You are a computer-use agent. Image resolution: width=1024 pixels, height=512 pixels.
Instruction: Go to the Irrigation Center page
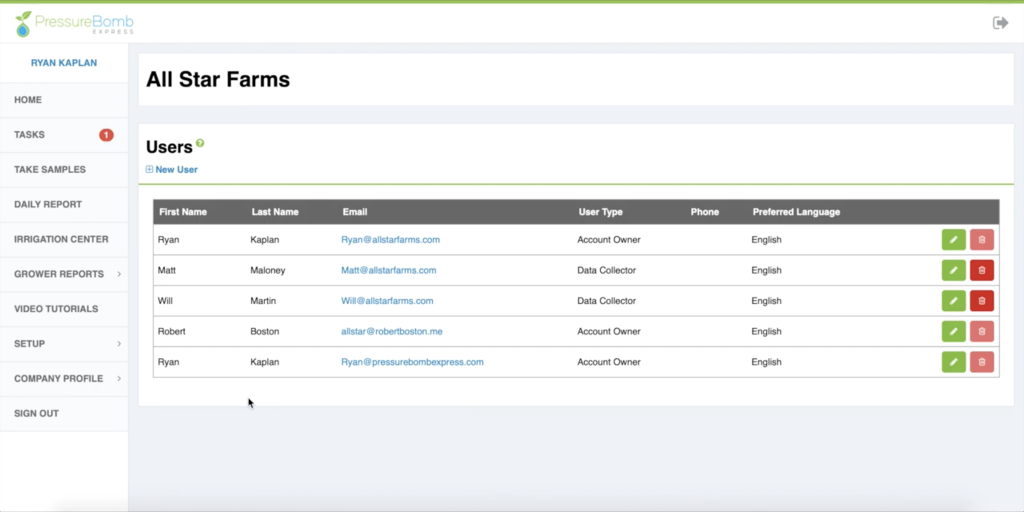coord(61,239)
